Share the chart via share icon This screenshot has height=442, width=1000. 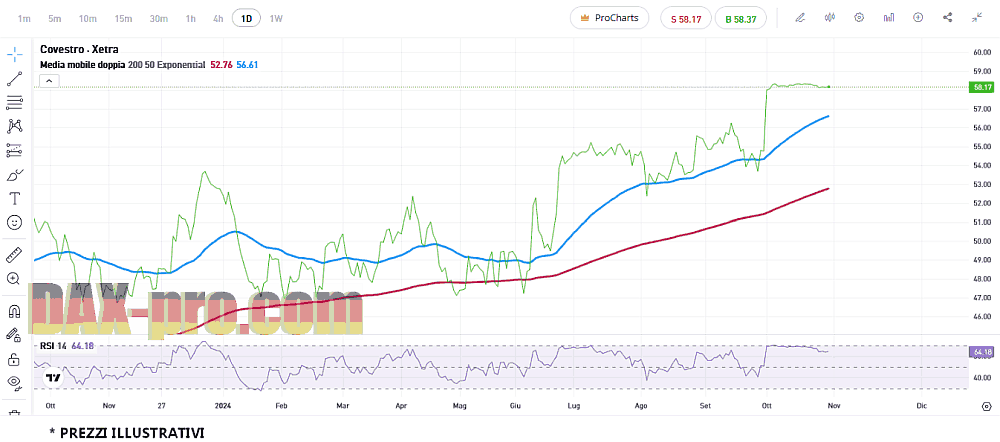948,18
